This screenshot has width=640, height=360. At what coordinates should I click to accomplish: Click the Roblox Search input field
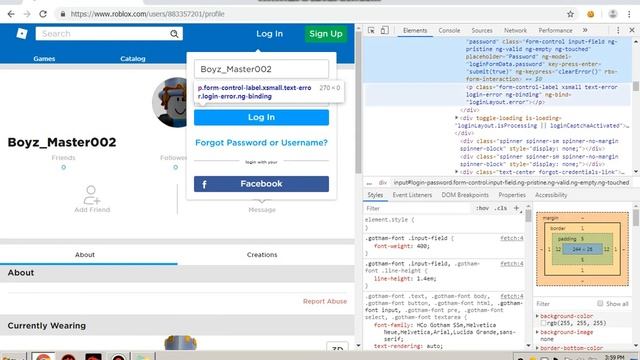point(109,34)
